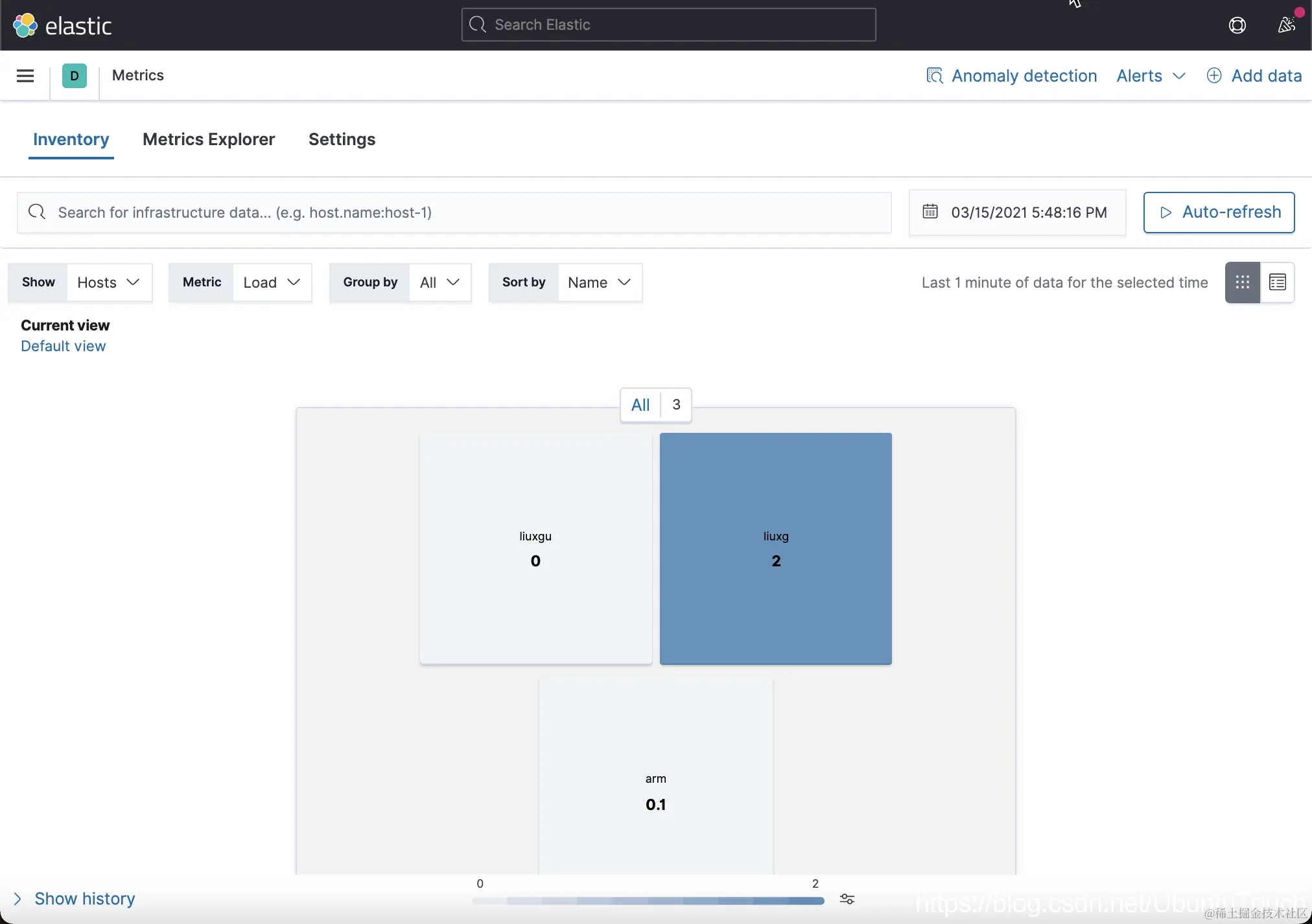
Task: Open the help lifebuoy icon
Action: coord(1237,25)
